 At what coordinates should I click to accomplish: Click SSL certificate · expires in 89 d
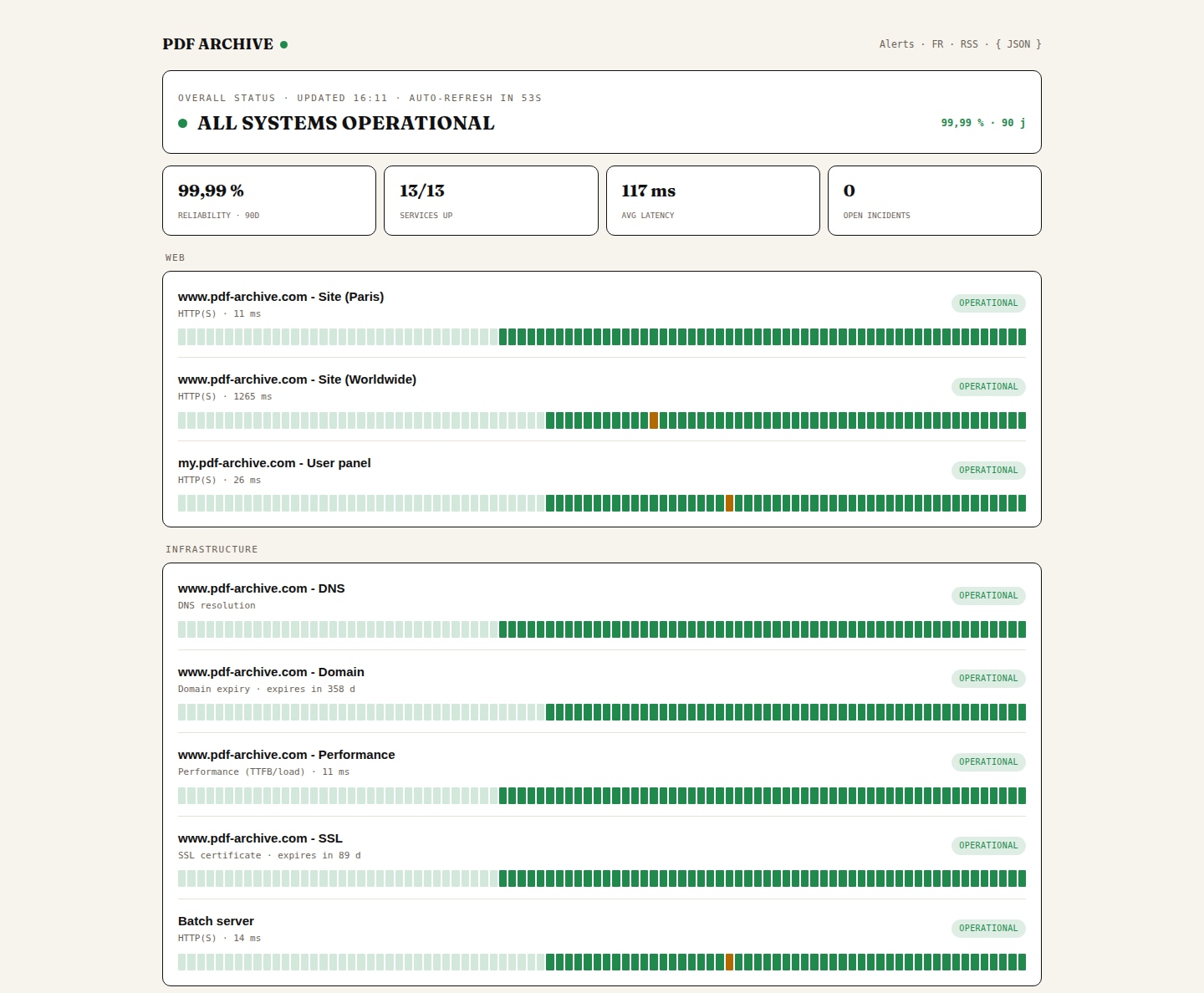tap(269, 856)
